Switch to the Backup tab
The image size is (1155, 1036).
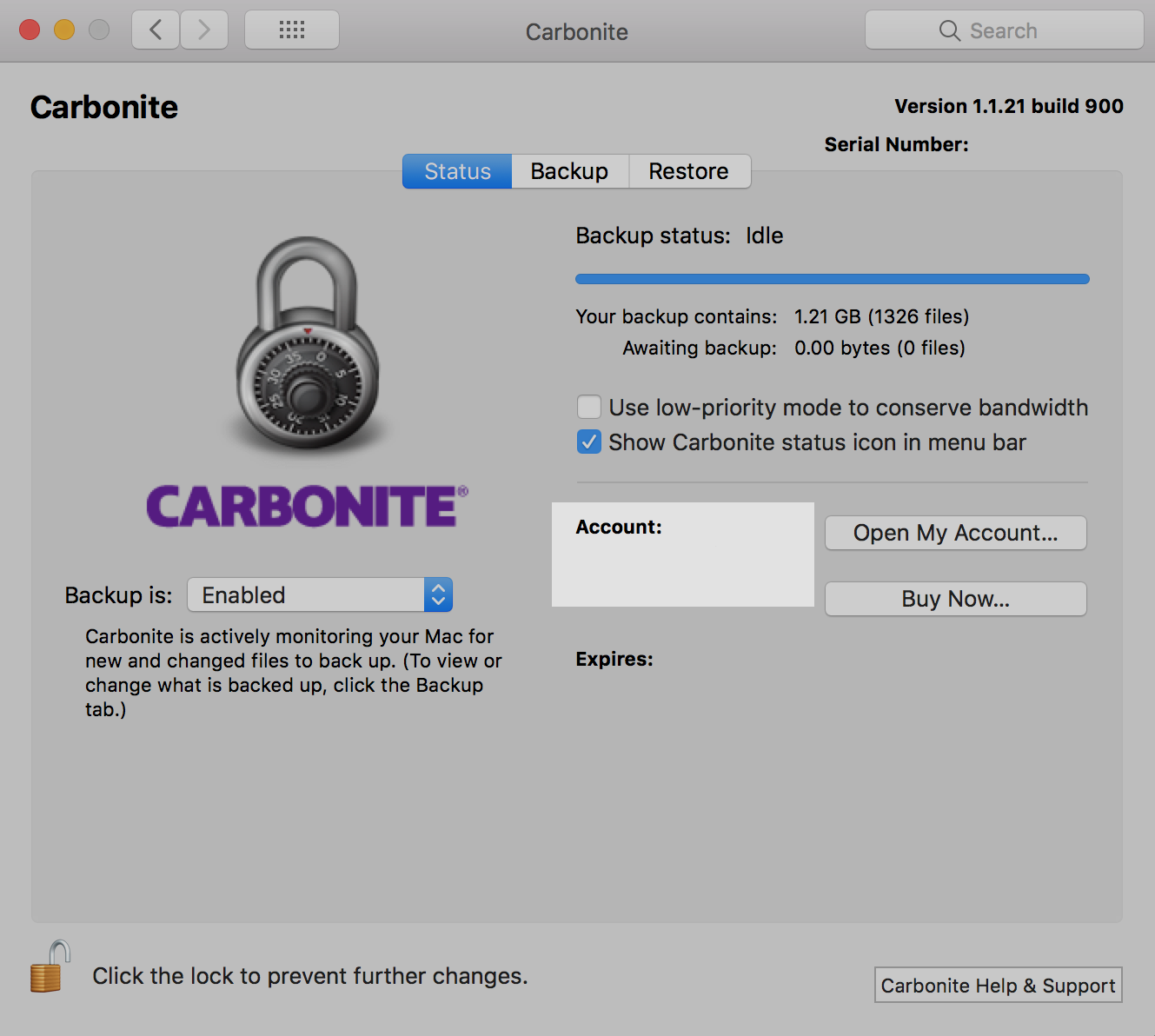569,171
